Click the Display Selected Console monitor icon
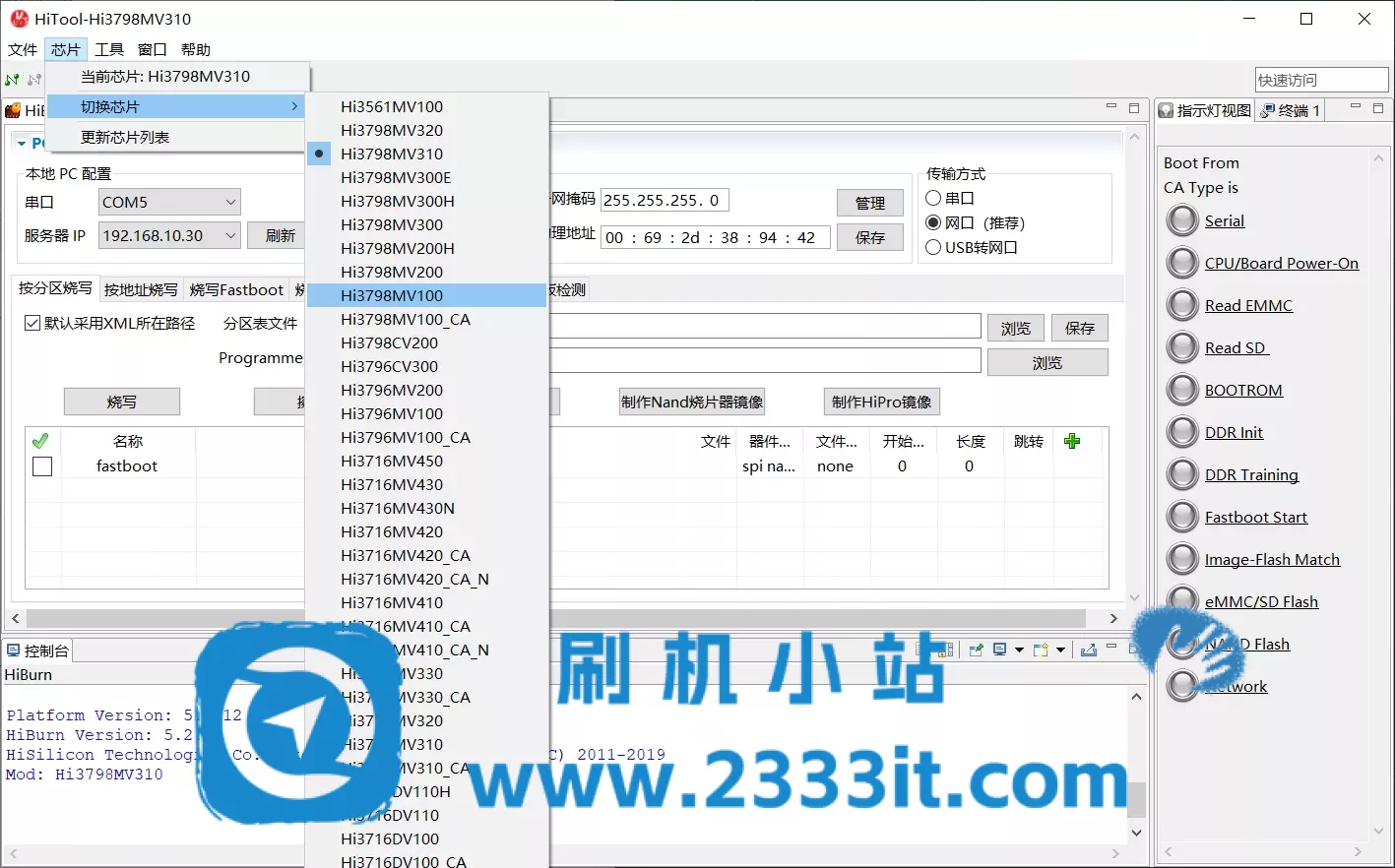 999,650
